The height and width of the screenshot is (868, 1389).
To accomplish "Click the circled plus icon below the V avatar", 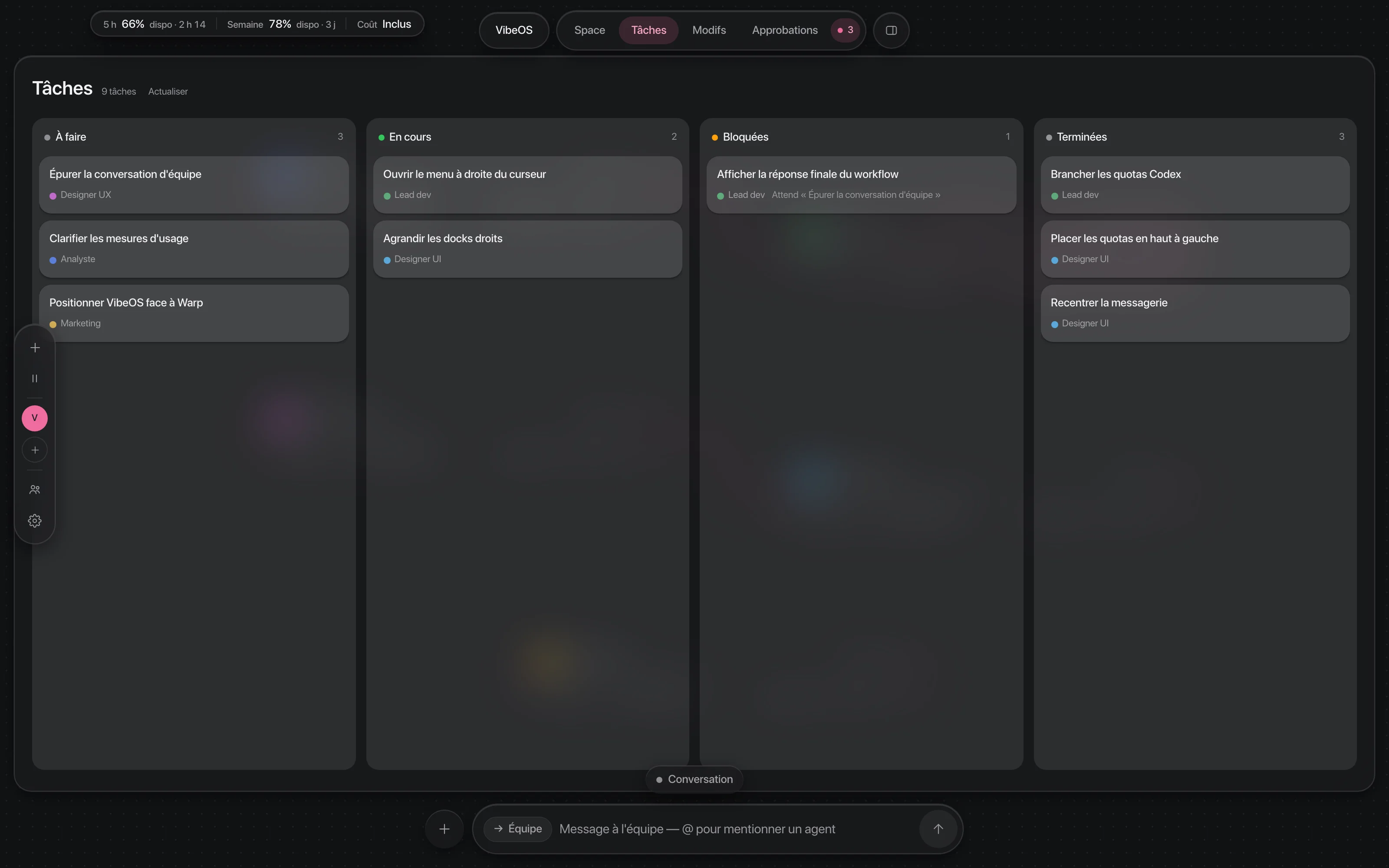I will pyautogui.click(x=35, y=450).
